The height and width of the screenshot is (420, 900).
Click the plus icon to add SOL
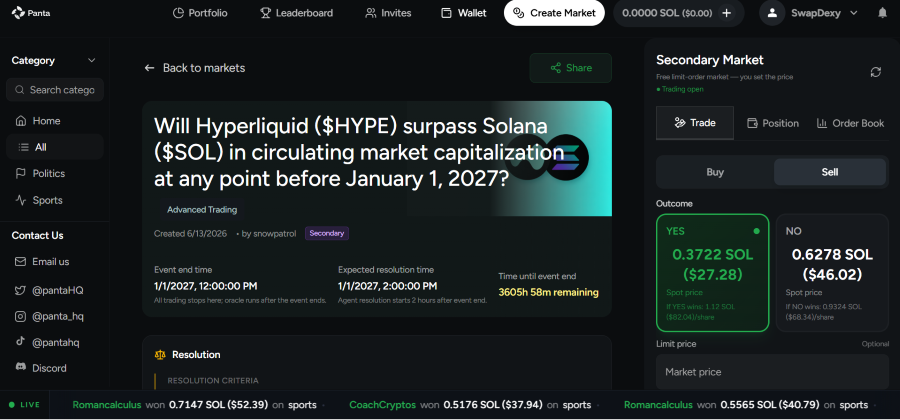tap(727, 13)
